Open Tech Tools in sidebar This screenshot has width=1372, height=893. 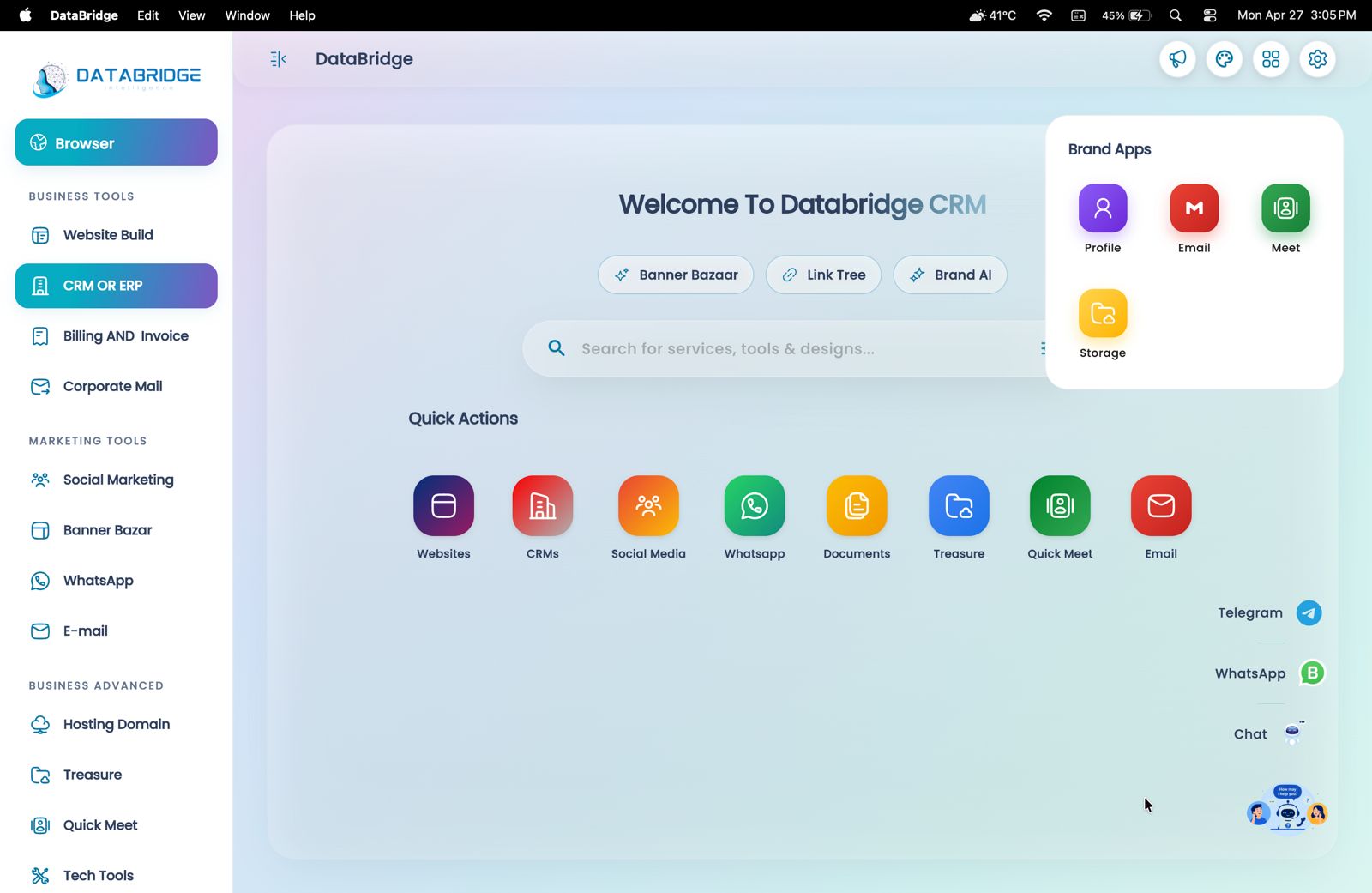[117, 876]
